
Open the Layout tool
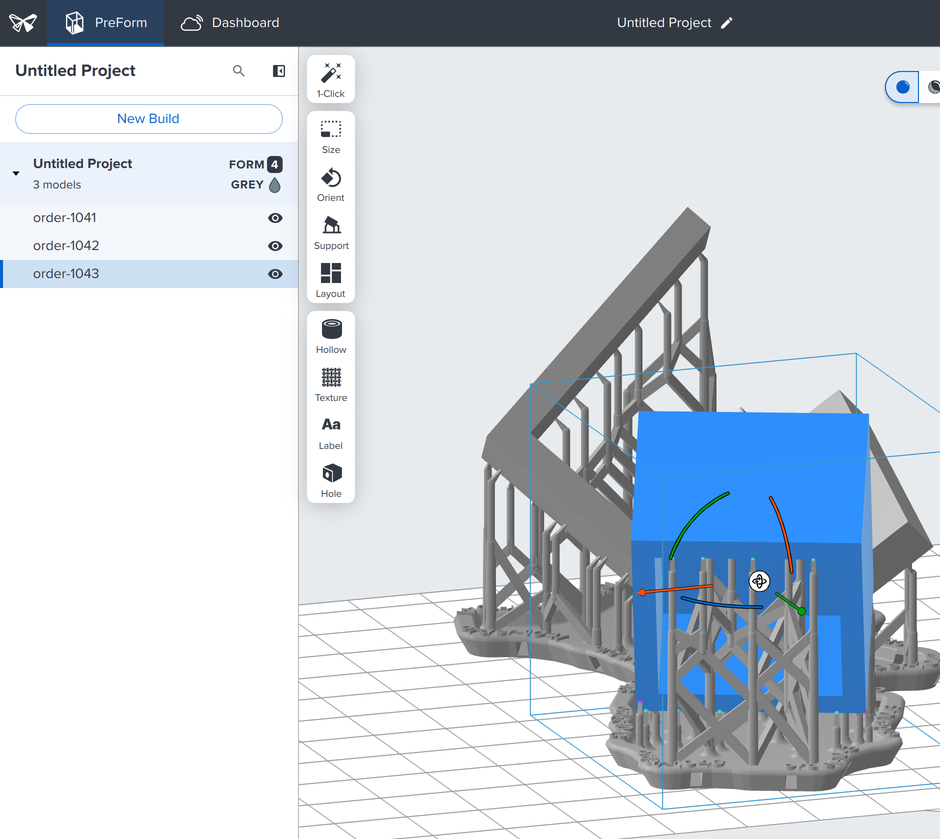[x=331, y=281]
